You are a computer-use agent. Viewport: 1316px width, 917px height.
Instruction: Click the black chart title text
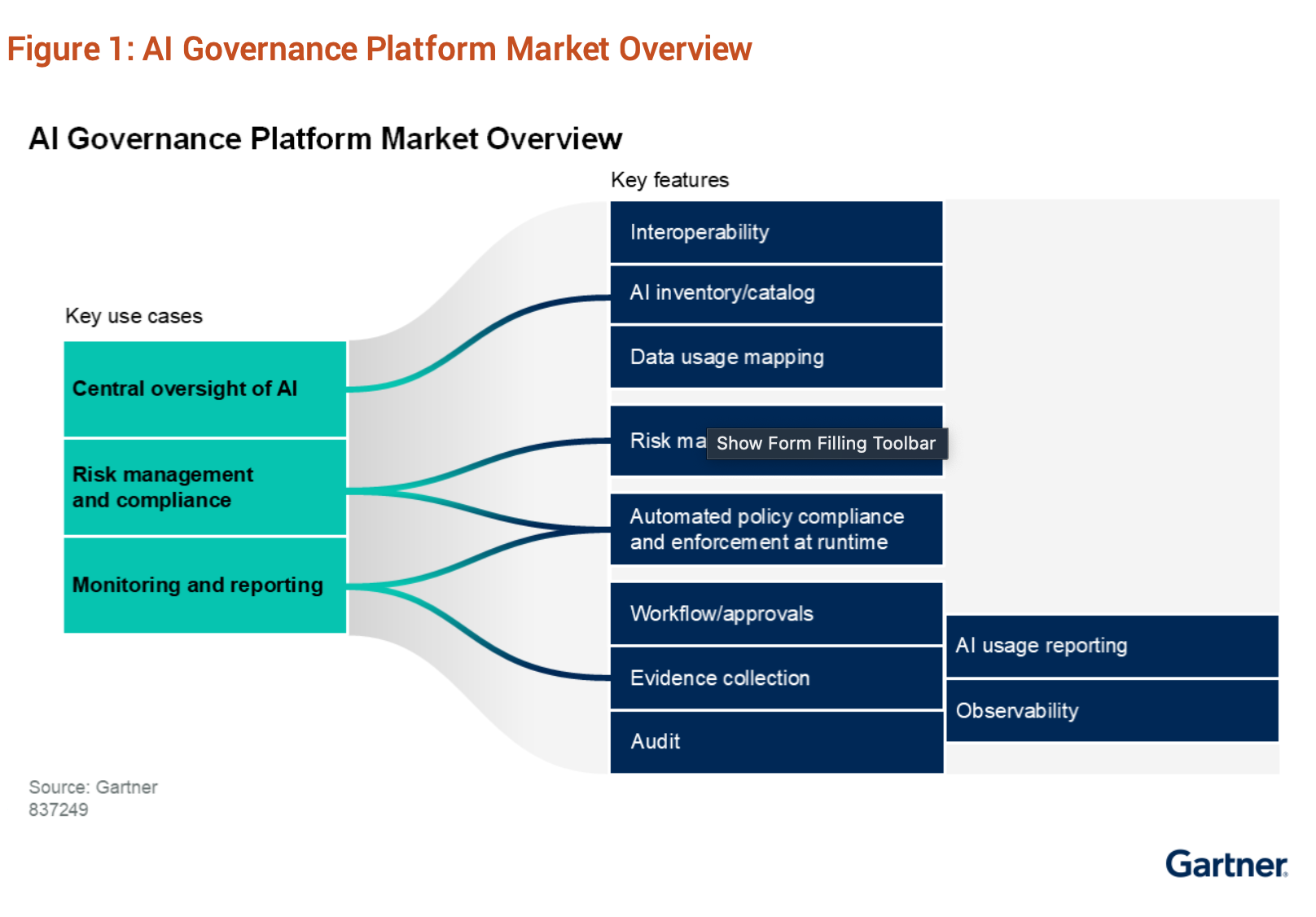325,139
